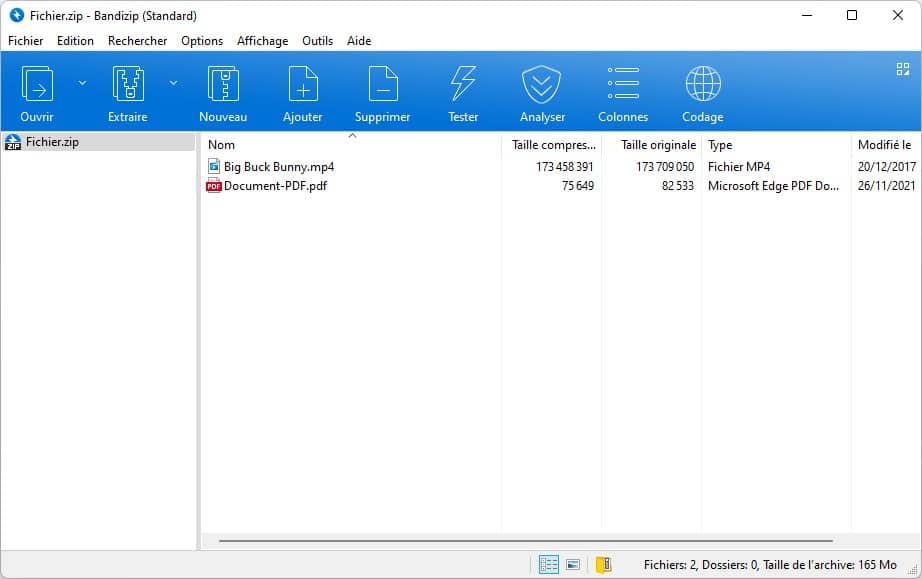Viewport: 922px width, 579px height.
Task: Select Fichier.zip in the tree panel
Action: tap(98, 142)
